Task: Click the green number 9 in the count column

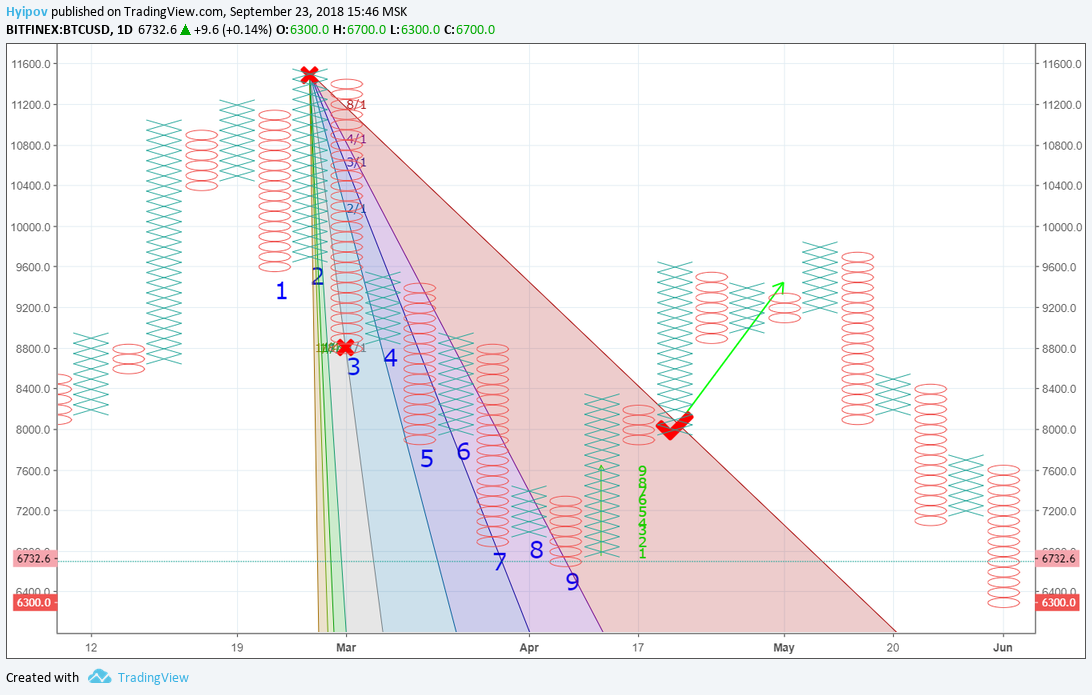Action: pos(642,472)
